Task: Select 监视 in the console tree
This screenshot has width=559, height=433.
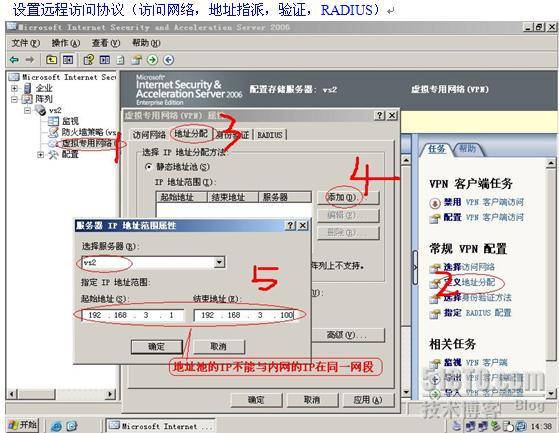Action: (70, 121)
